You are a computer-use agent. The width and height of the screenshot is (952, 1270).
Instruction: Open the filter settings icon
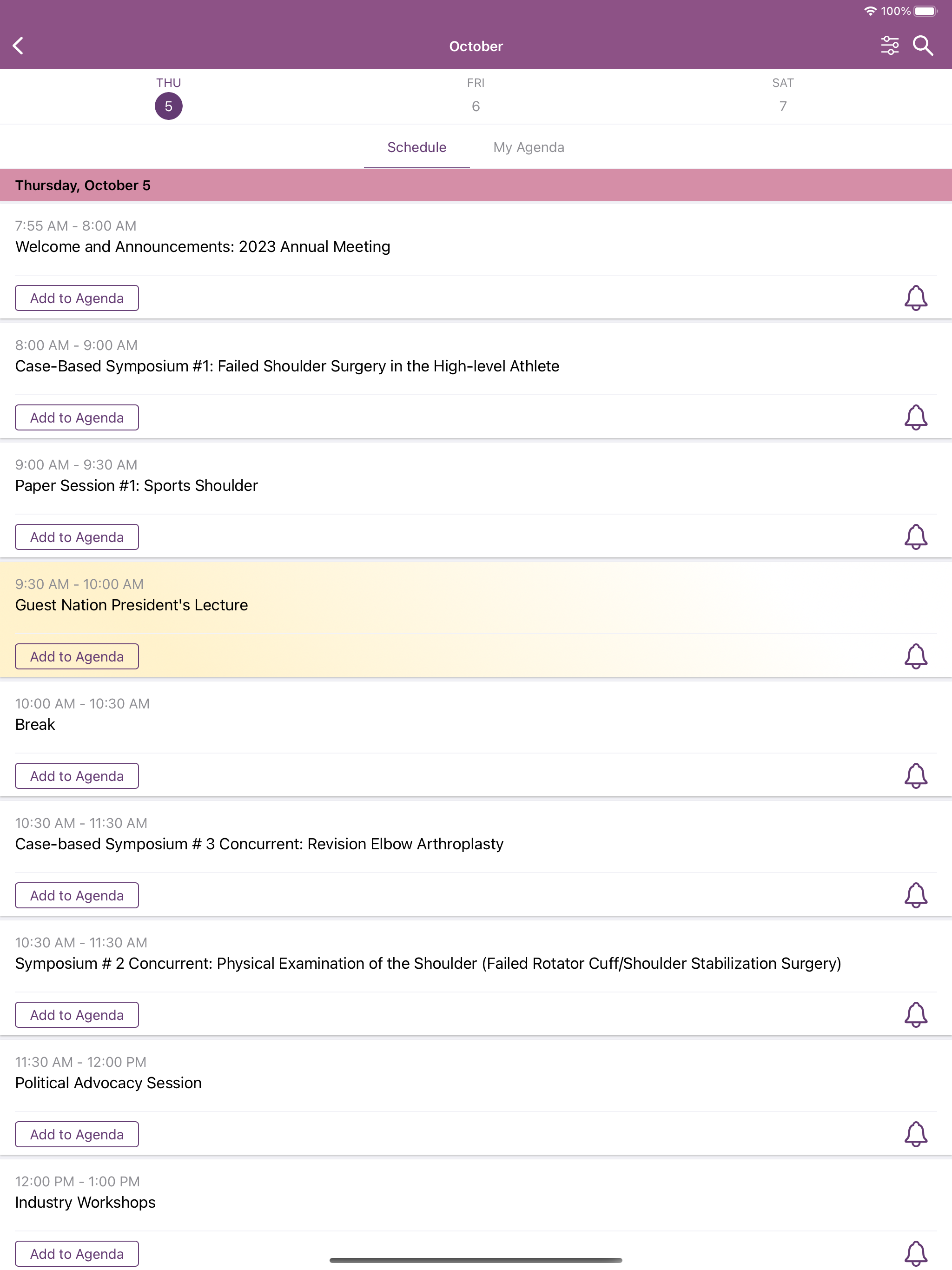pos(889,46)
